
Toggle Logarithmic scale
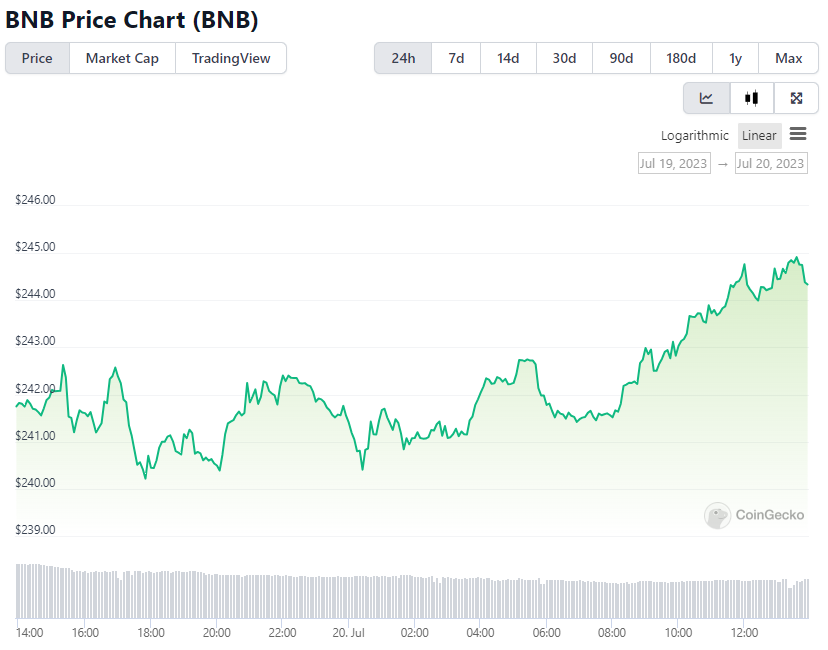pos(694,136)
